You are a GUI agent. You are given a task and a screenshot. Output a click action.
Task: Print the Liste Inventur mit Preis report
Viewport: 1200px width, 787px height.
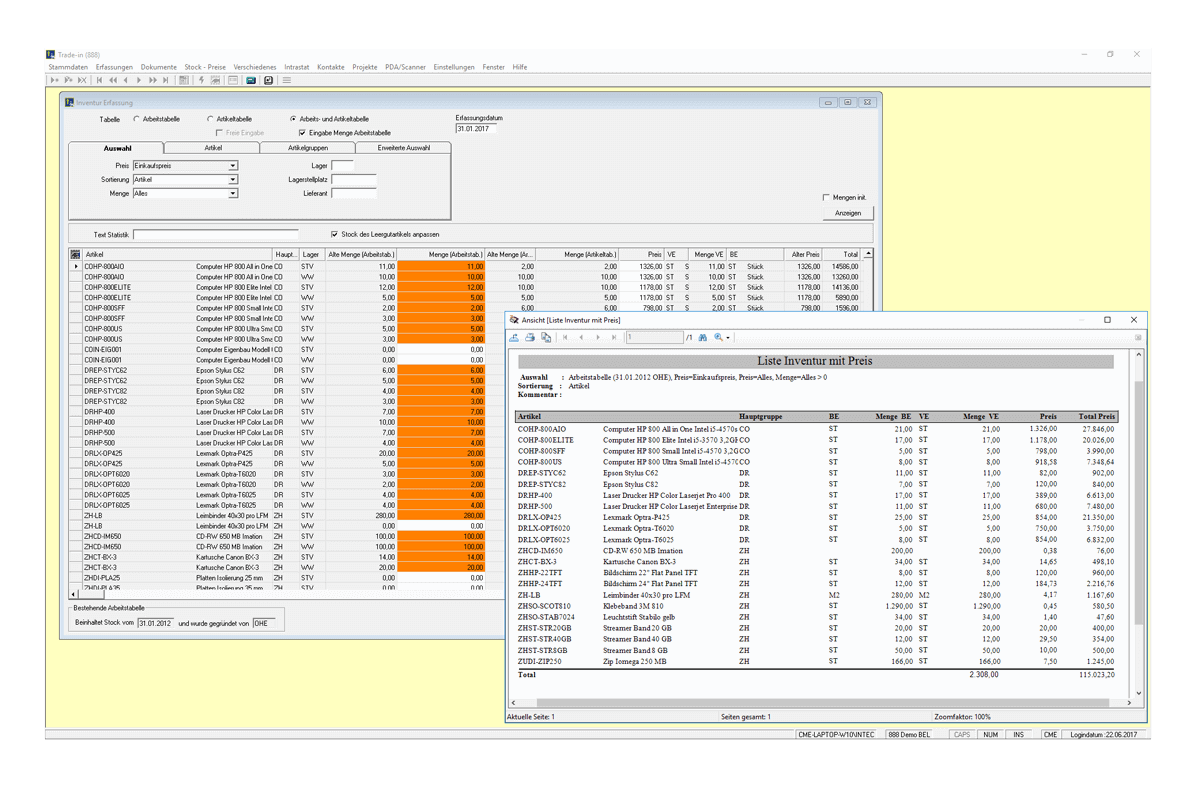coord(530,338)
